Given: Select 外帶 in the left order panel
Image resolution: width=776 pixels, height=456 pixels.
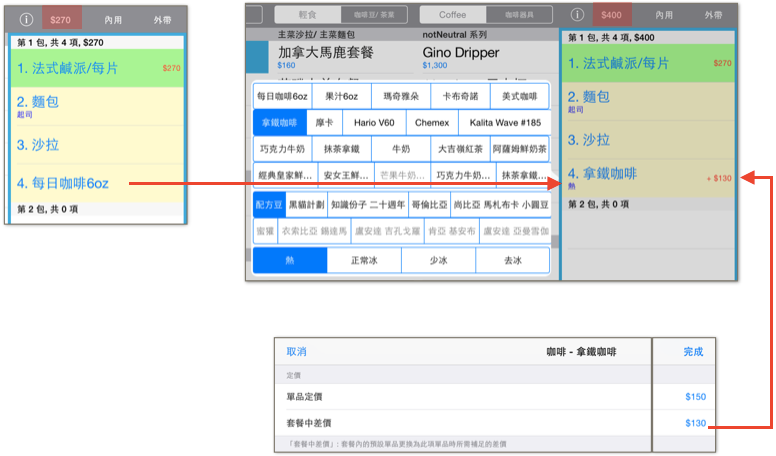Looking at the screenshot, I should pos(162,20).
